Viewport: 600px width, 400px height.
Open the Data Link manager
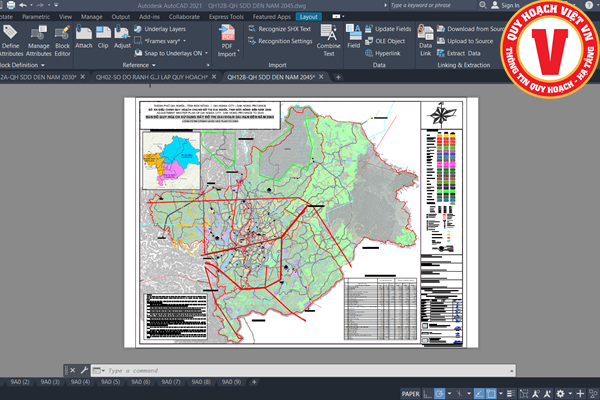pyautogui.click(x=425, y=38)
